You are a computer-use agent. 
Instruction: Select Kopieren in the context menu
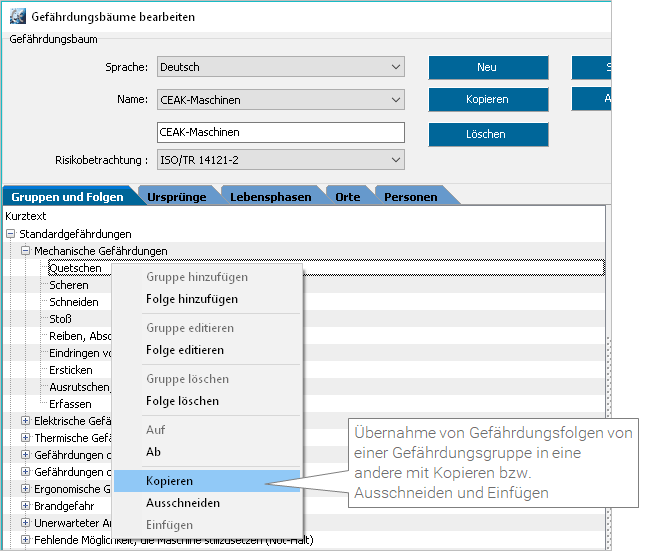tap(169, 481)
